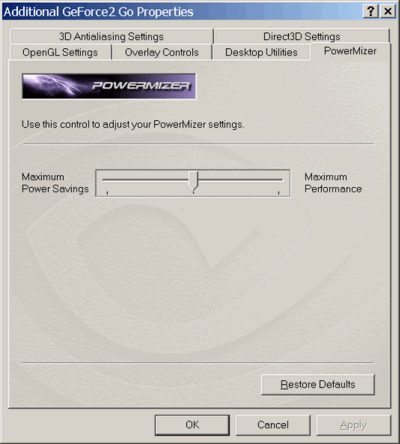Confirm the dialog with OK
Screen dimensions: 400x444
(192, 425)
